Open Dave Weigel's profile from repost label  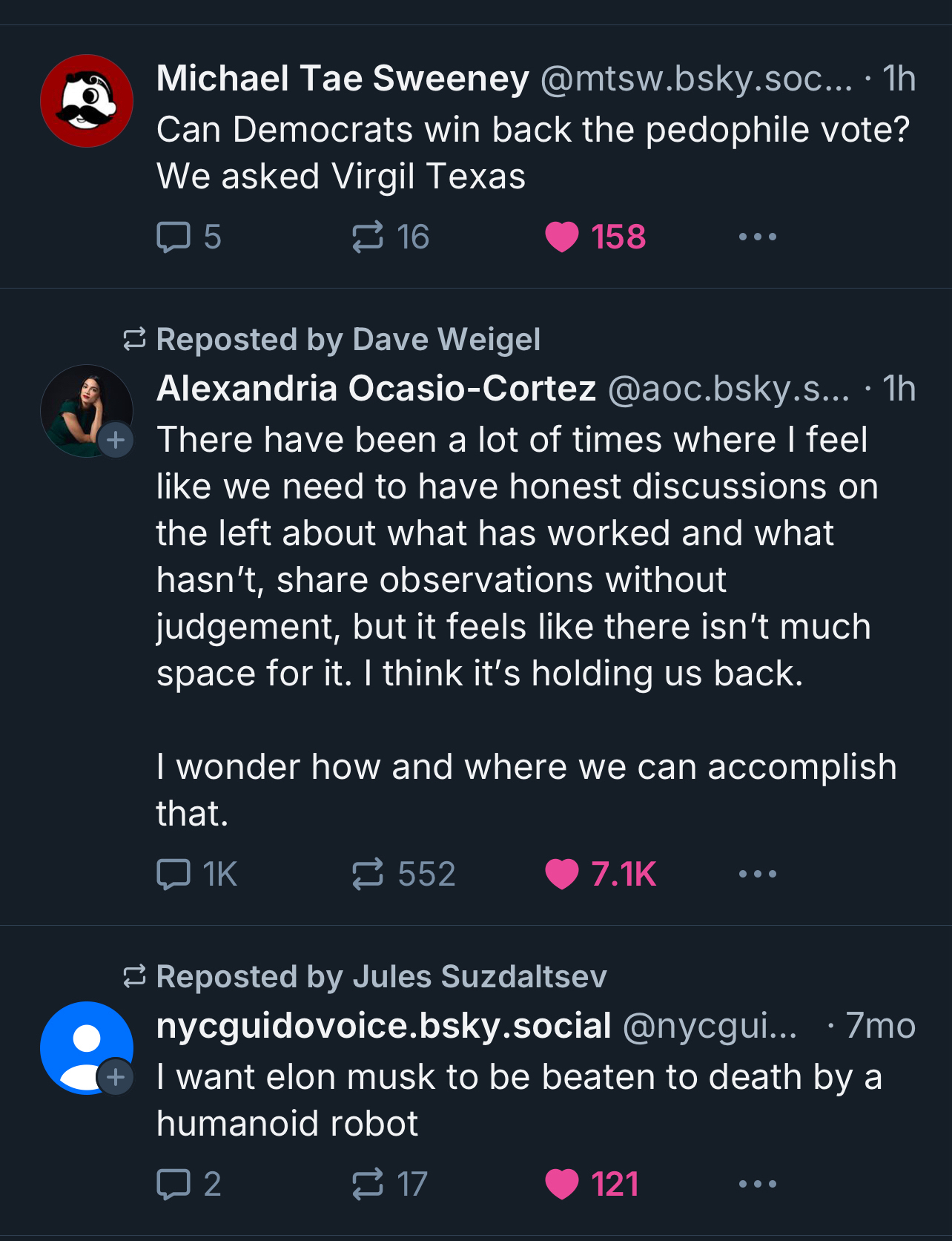click(x=446, y=340)
